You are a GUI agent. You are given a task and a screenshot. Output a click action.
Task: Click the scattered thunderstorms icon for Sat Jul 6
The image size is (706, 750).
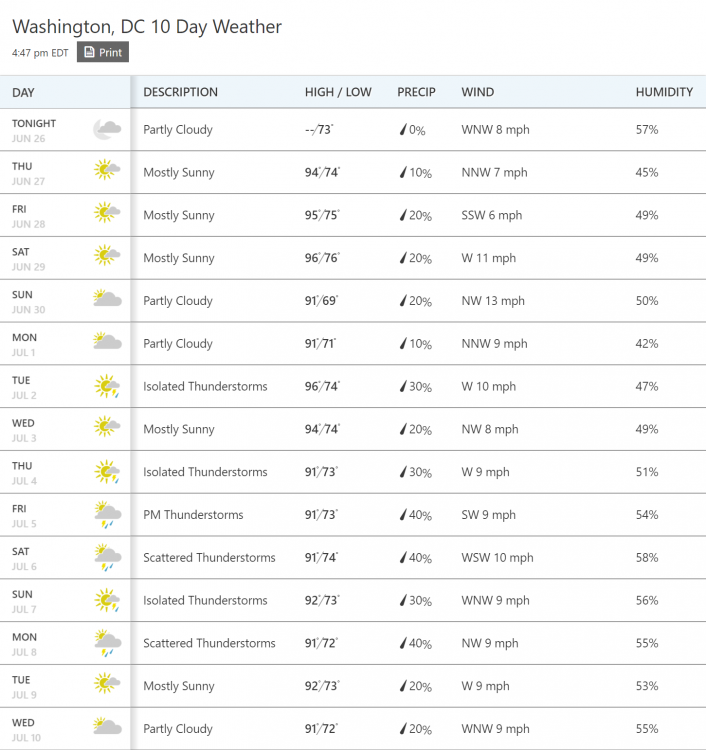[107, 557]
